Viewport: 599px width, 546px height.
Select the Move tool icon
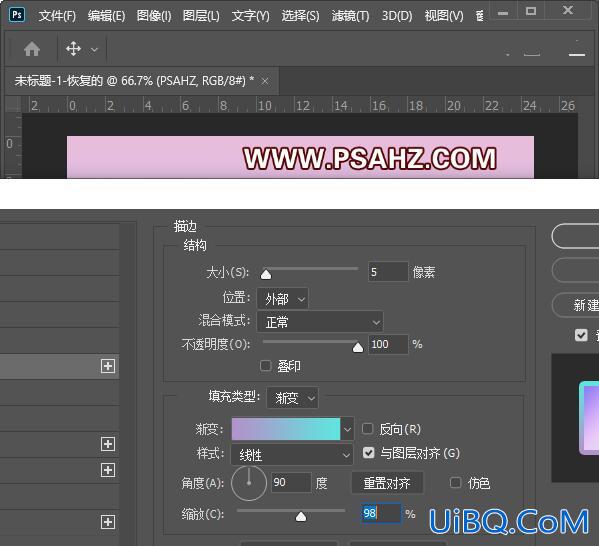click(x=73, y=49)
